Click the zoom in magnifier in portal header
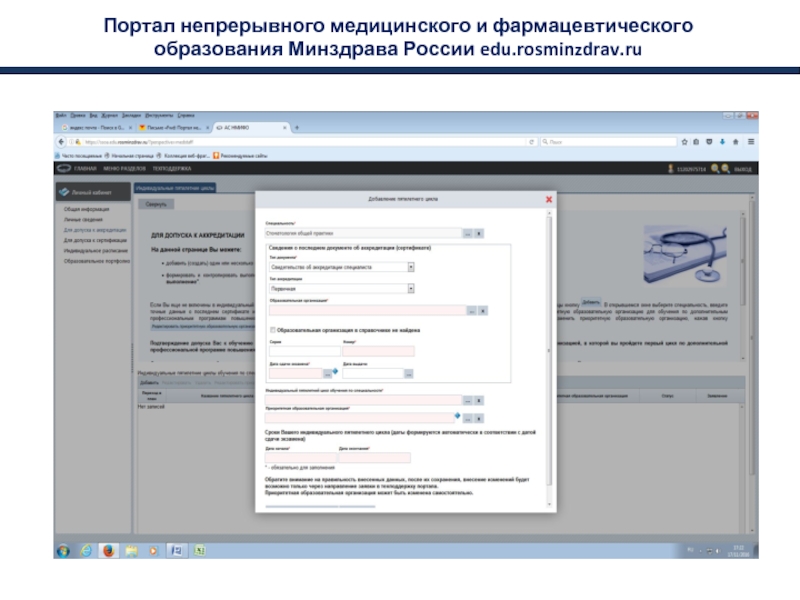Screen dimensions: 800x600 pos(715,169)
